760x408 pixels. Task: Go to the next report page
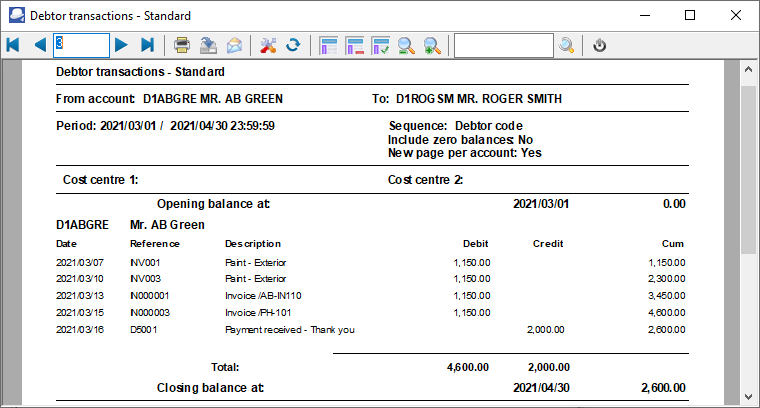[121, 45]
